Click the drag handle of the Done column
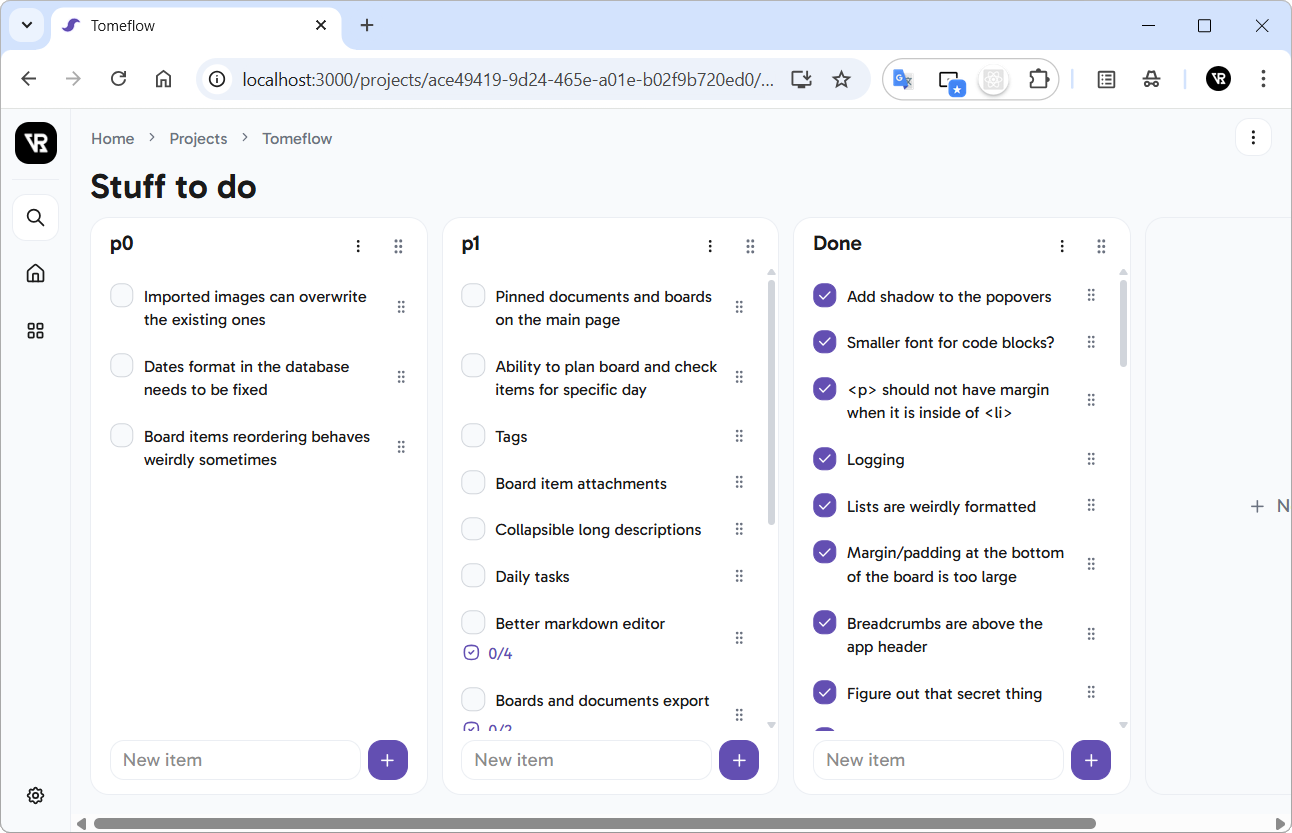Image resolution: width=1292 pixels, height=833 pixels. click(1101, 246)
